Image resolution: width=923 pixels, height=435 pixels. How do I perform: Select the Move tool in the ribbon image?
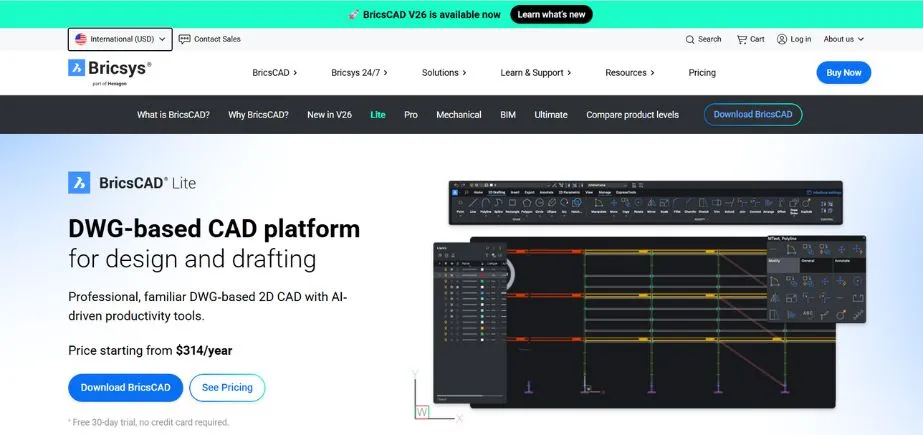613,205
